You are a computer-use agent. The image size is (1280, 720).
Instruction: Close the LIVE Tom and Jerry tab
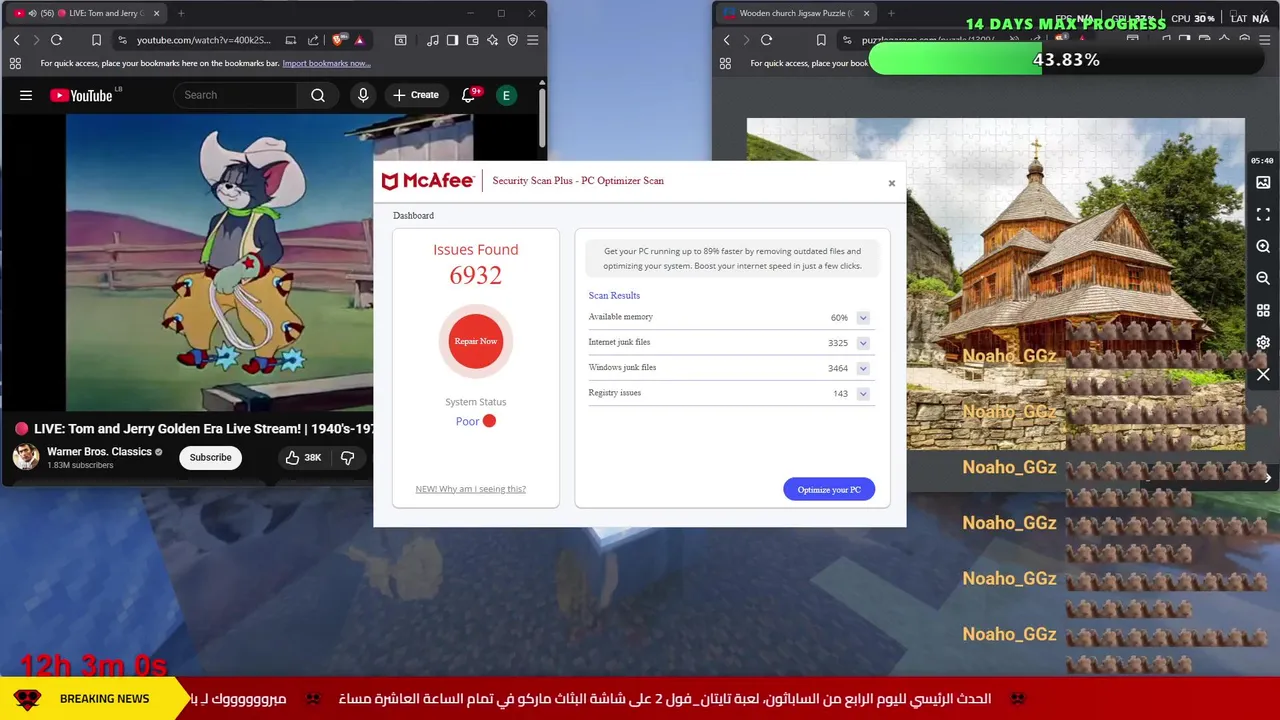click(x=157, y=13)
